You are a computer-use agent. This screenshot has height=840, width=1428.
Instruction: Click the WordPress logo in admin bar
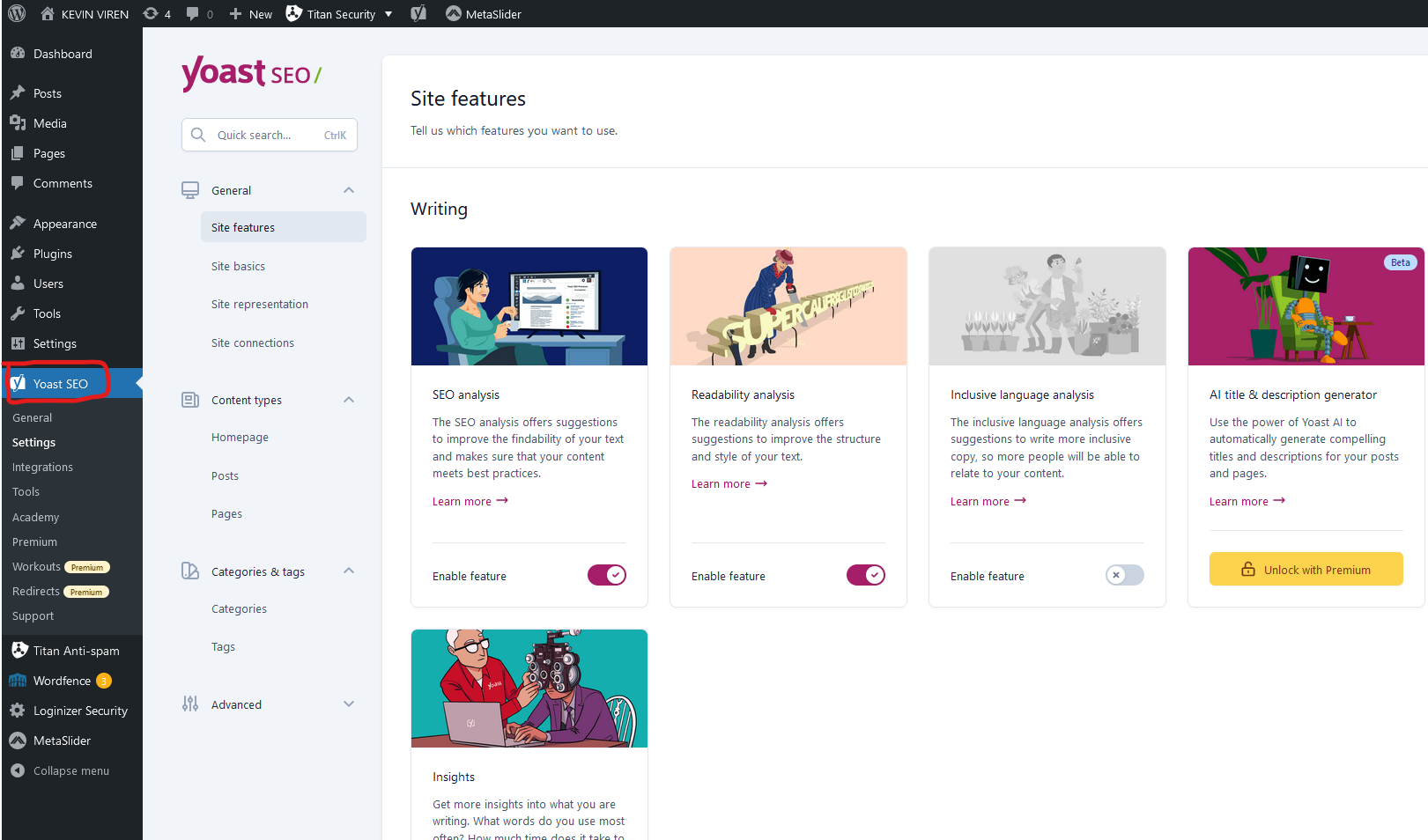pyautogui.click(x=16, y=13)
